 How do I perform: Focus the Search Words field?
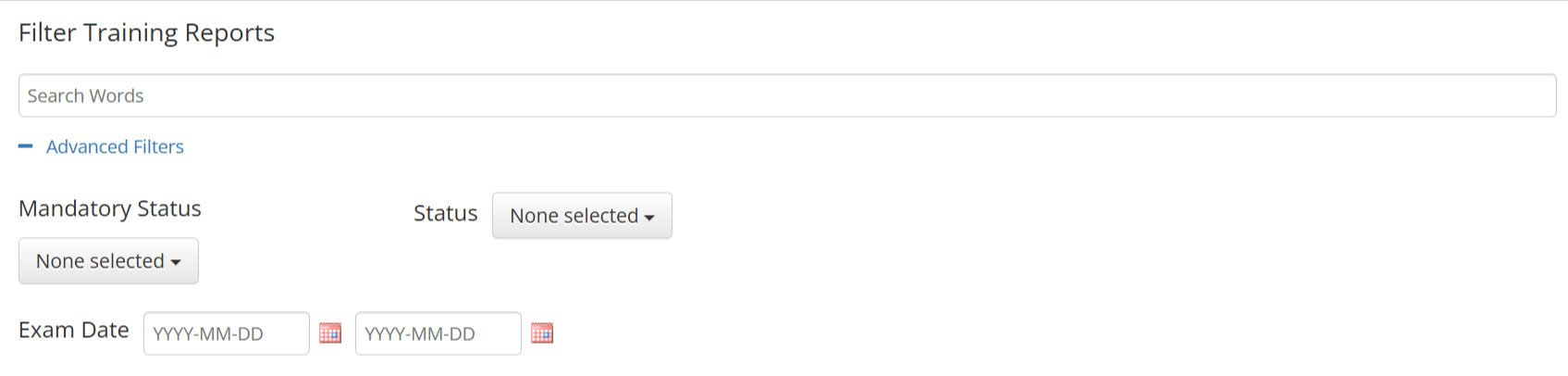(x=787, y=95)
